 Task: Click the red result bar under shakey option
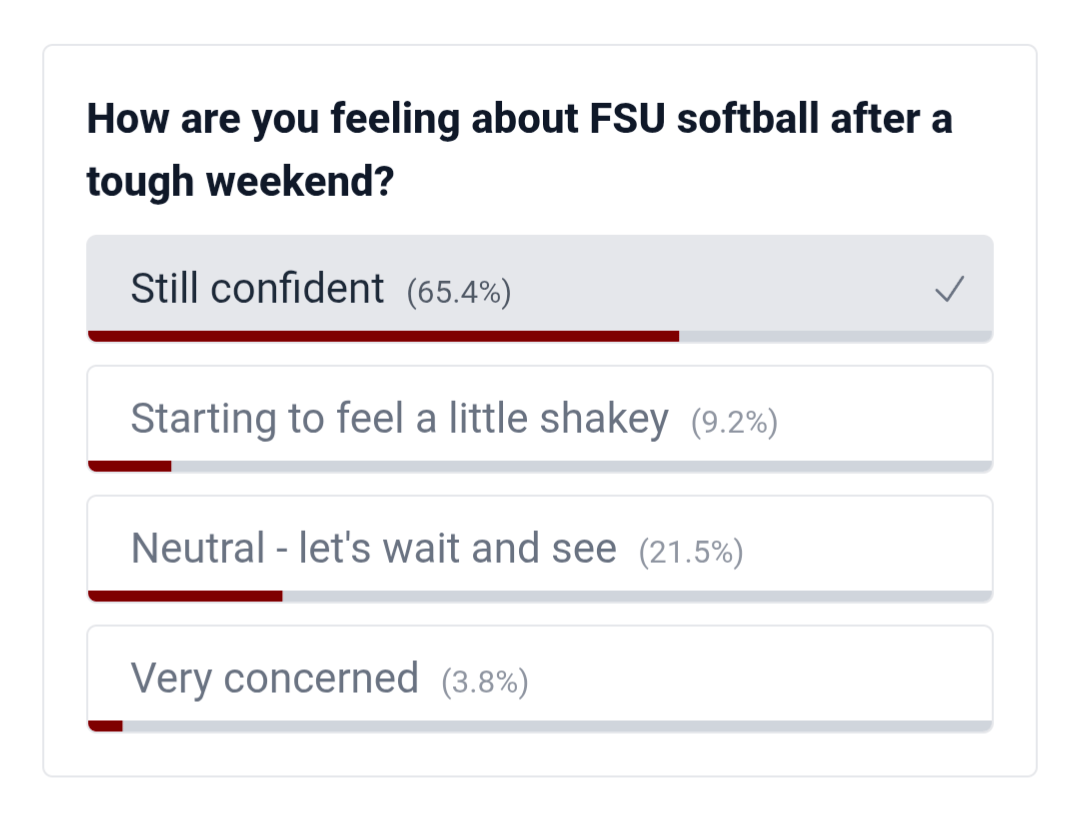tap(130, 466)
